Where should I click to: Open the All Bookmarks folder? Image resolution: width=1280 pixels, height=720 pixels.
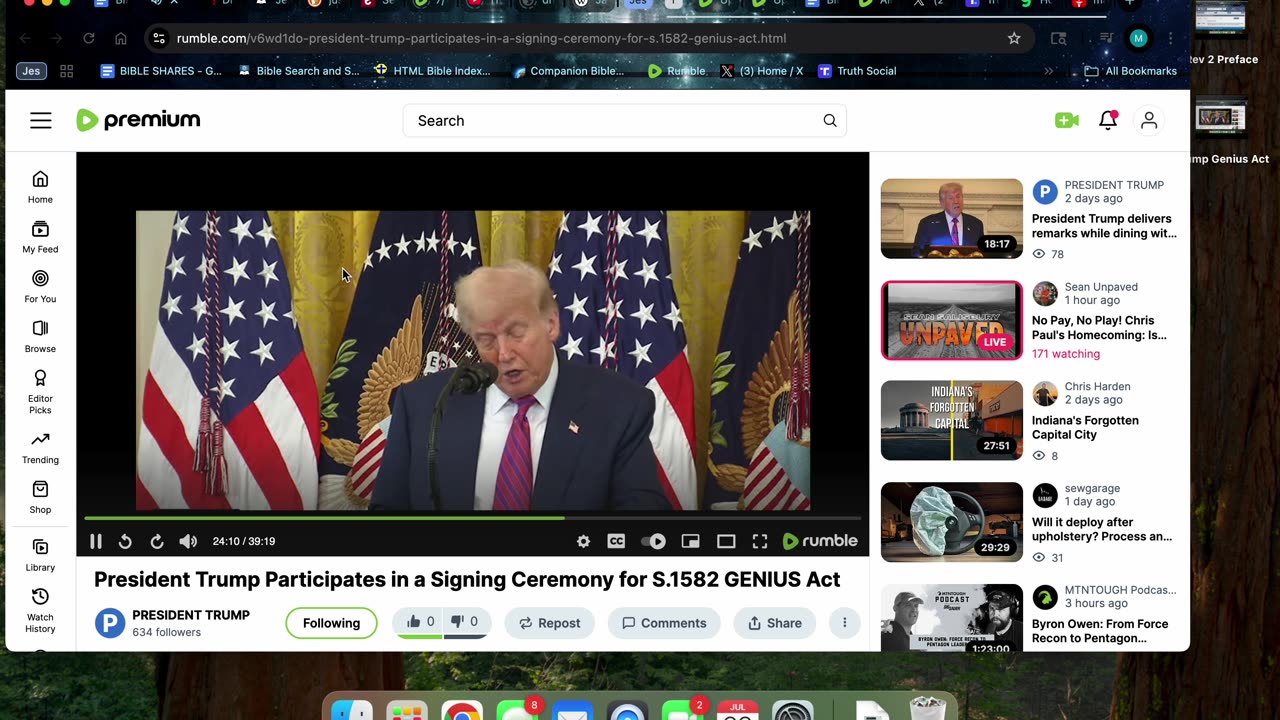[x=1131, y=71]
